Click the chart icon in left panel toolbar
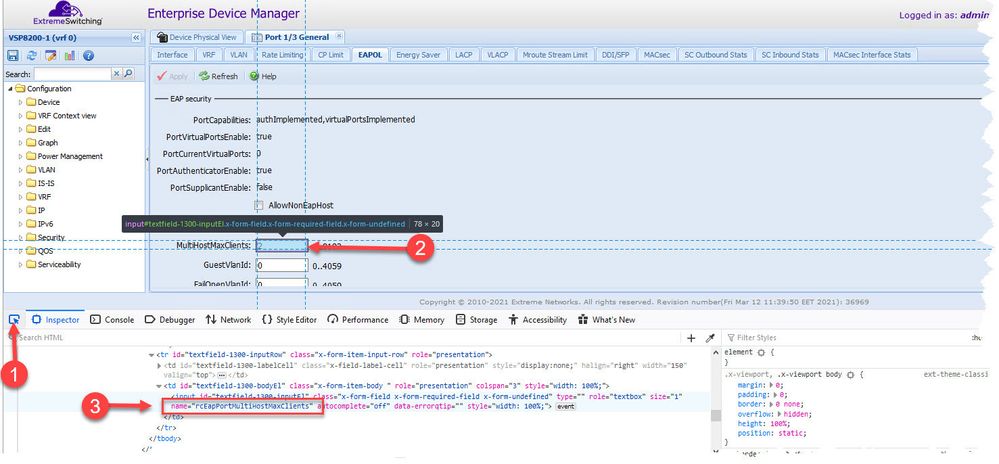Screen dimensions: 999x464 tap(69, 55)
